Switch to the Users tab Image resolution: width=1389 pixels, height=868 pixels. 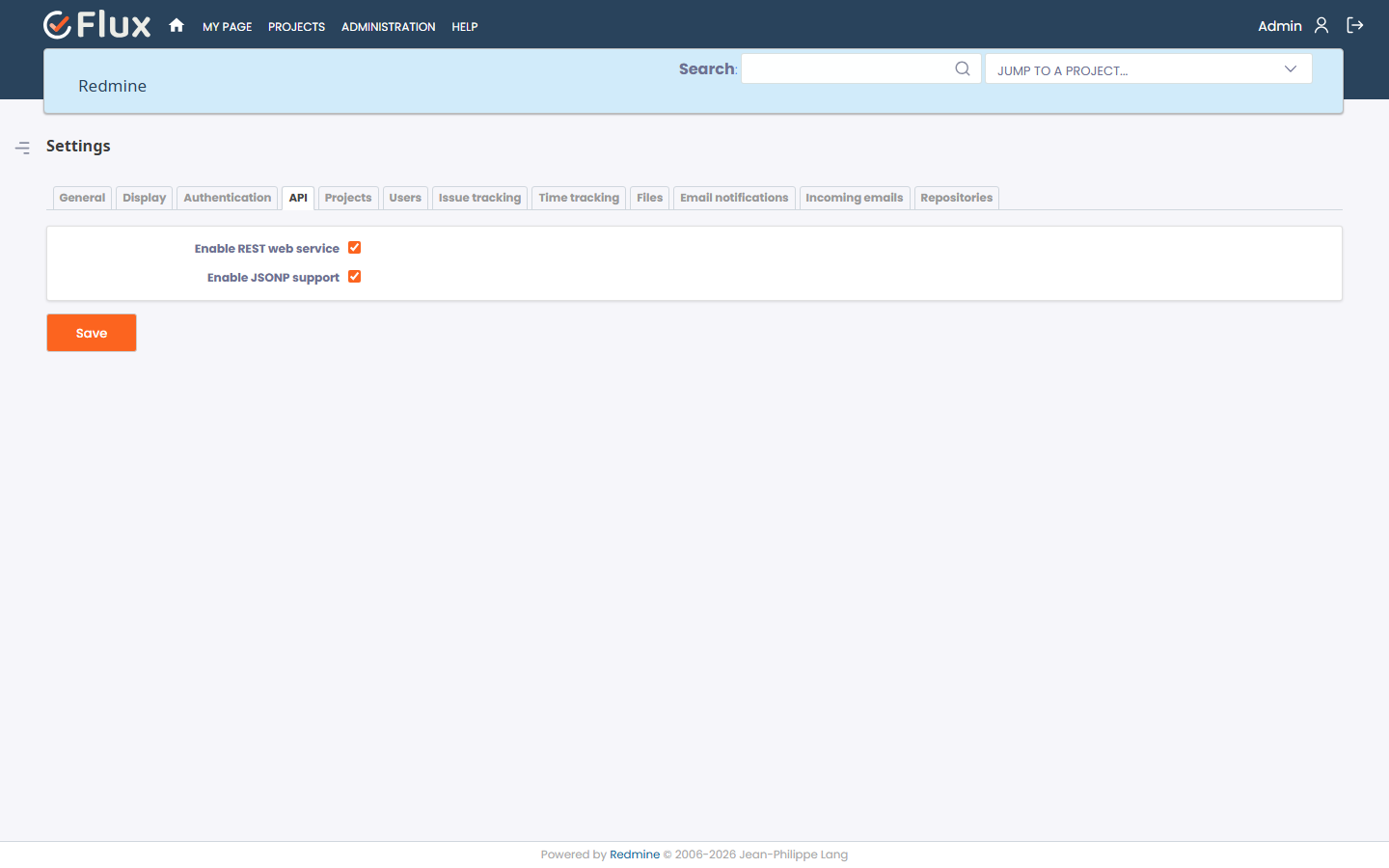click(x=405, y=198)
